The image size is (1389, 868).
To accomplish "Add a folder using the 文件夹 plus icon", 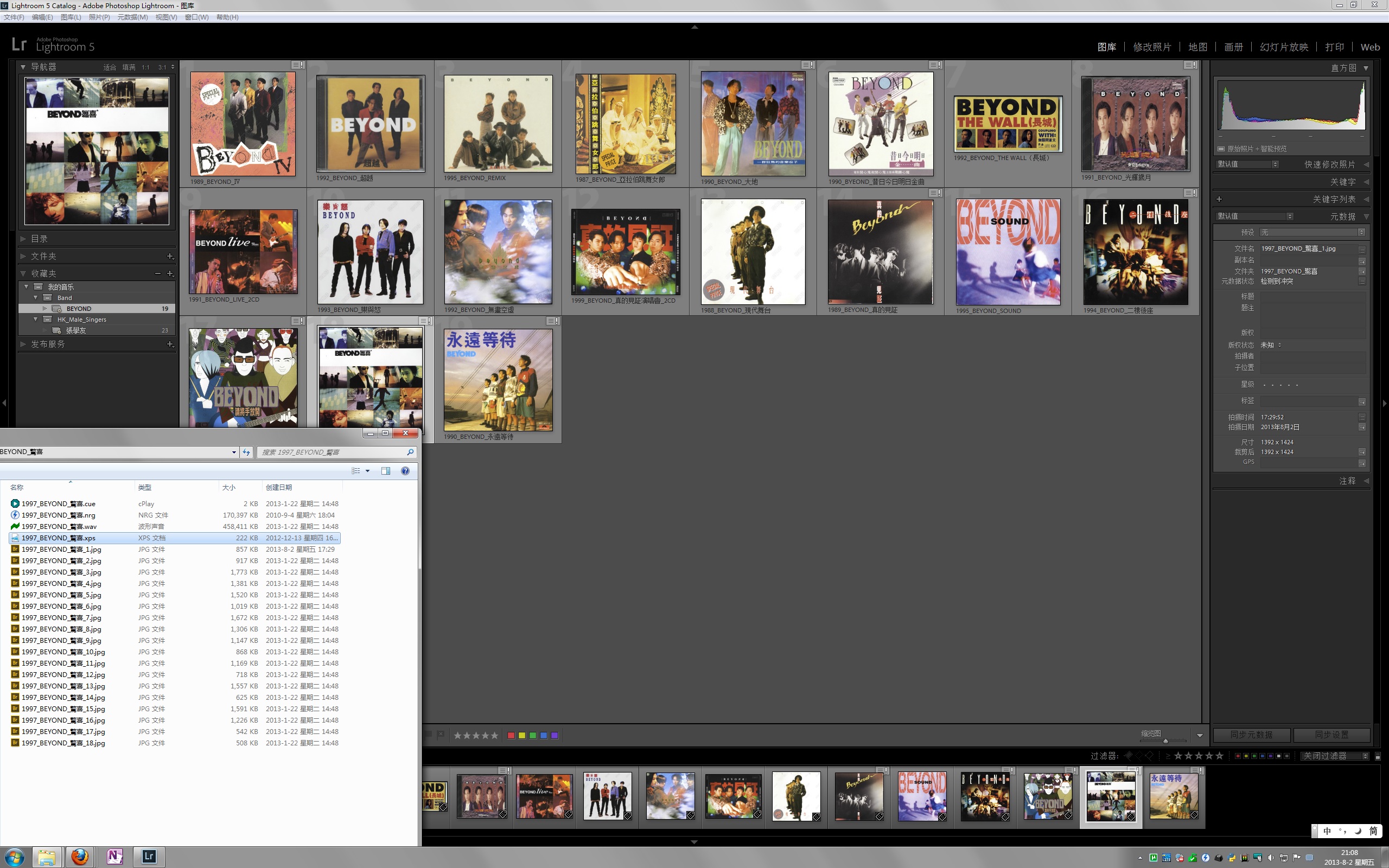I will tap(170, 256).
